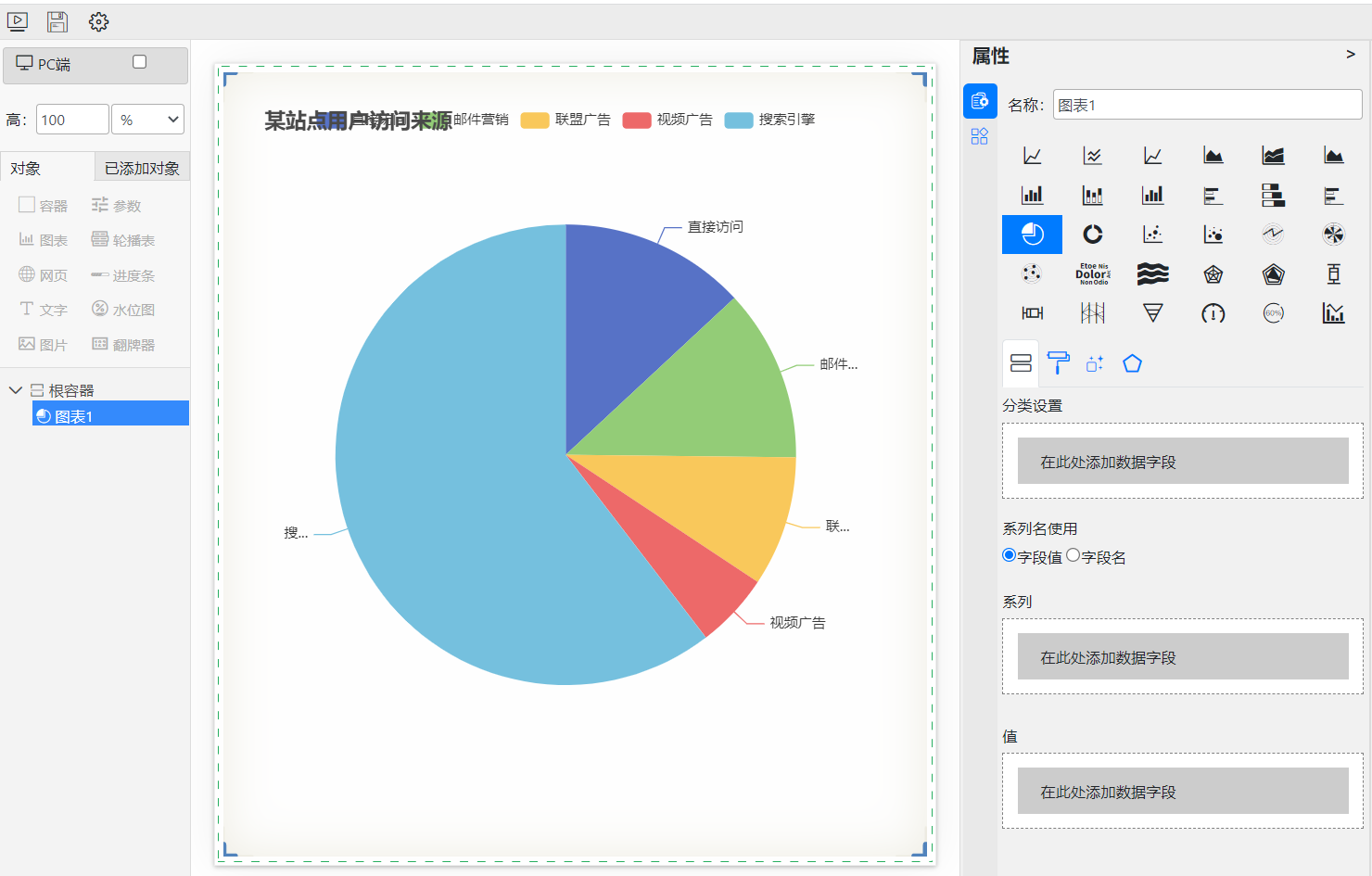The height and width of the screenshot is (876, 1372).
Task: Click the 值 add data field box
Action: [x=1183, y=791]
